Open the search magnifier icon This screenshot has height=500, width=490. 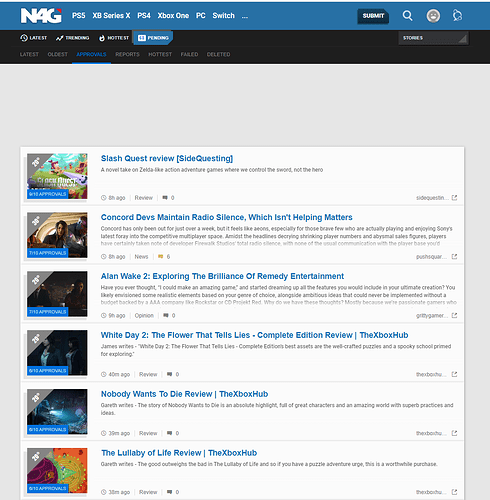tap(407, 16)
